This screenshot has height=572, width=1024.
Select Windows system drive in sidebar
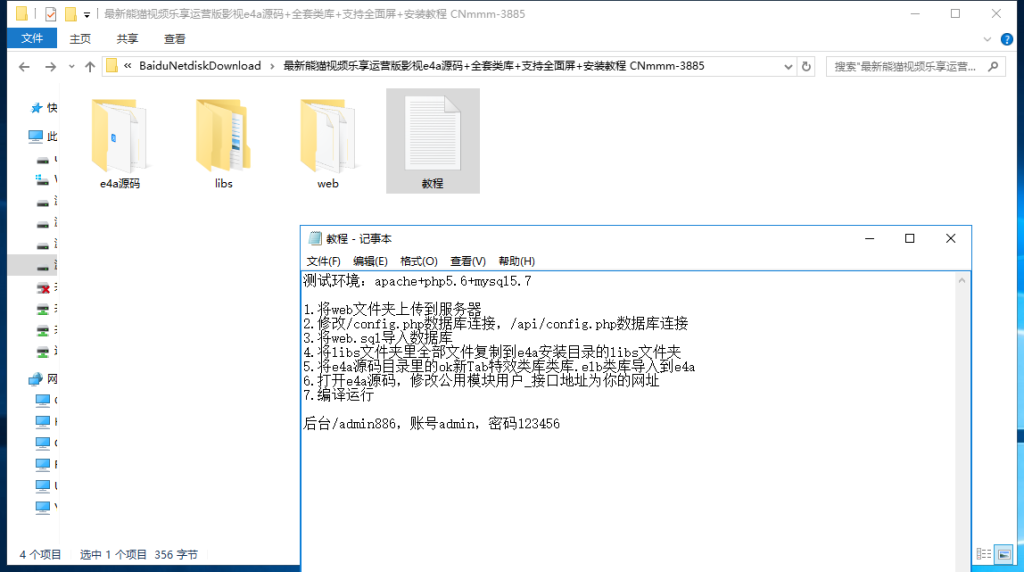(x=42, y=180)
